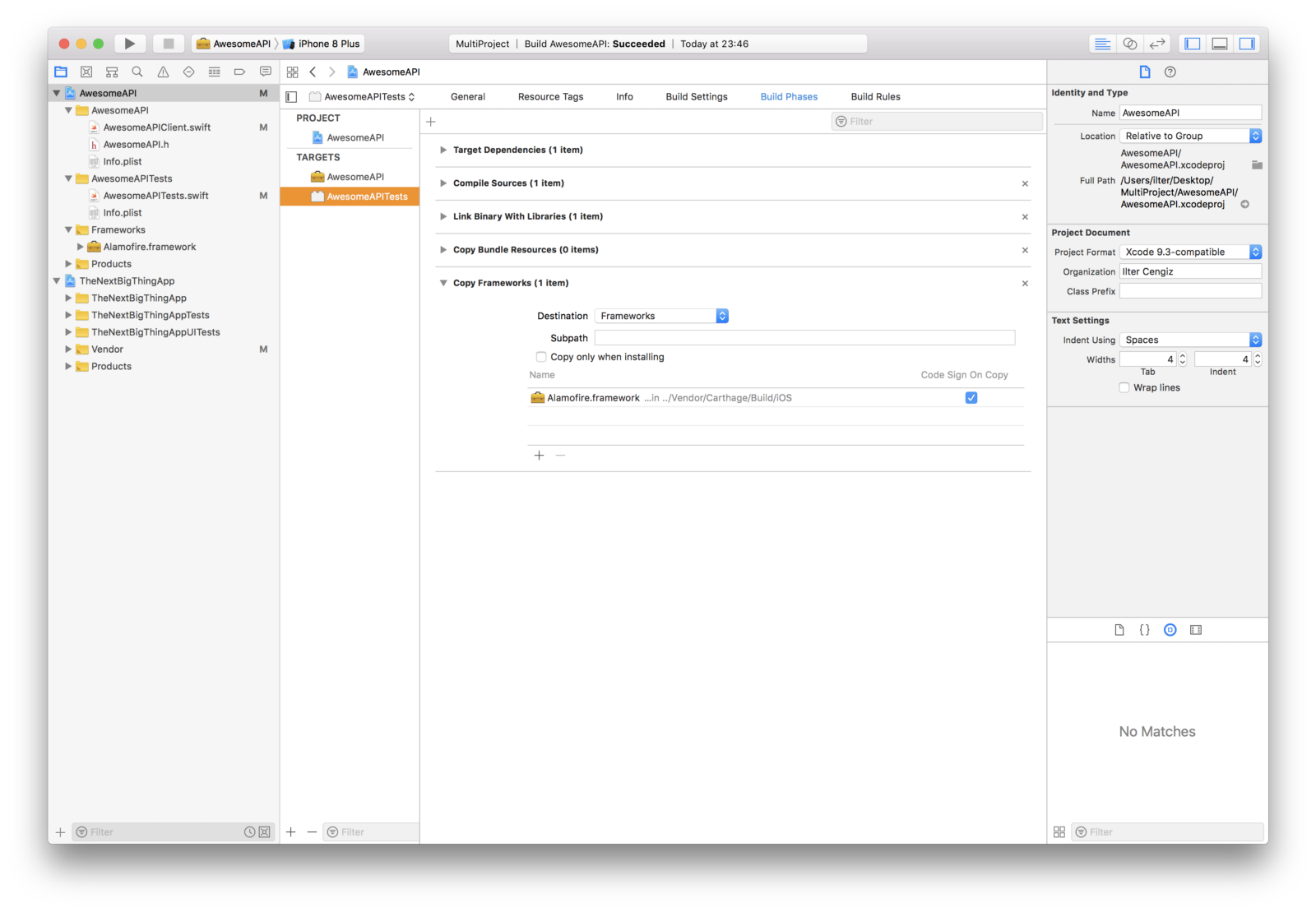
Task: Remove the Compile Sources phase
Action: (x=1025, y=184)
